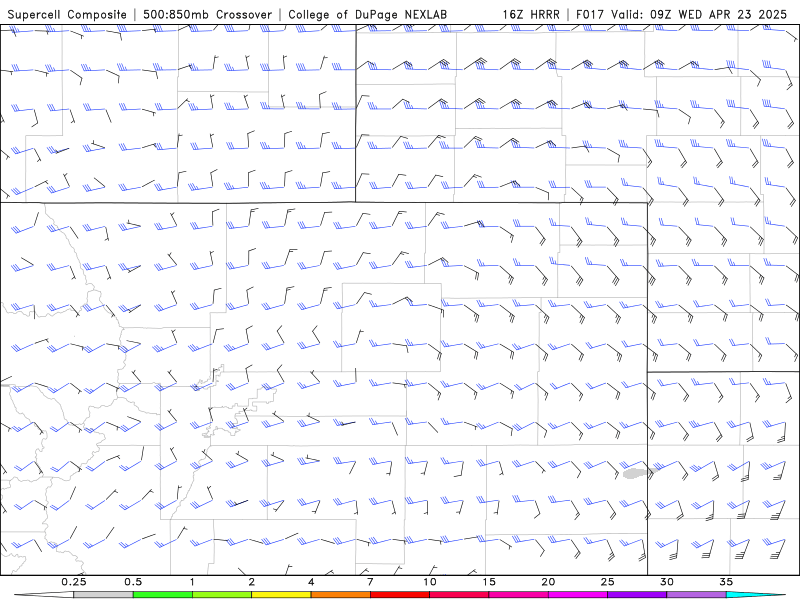Click the lavender color bar segment between 30 and 35
The height and width of the screenshot is (600, 800).
pyautogui.click(x=696, y=595)
